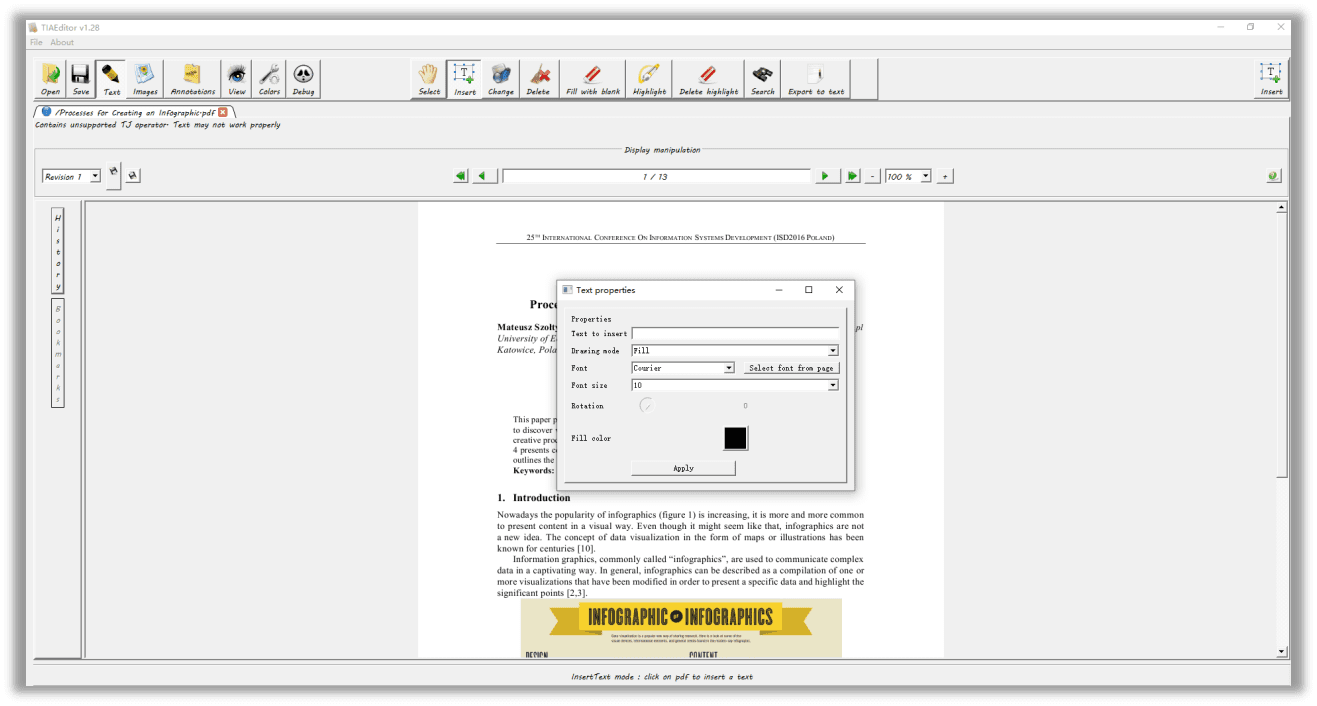Screen dimensions: 1317x706
Task: Open the Annotations tool group
Action: point(193,79)
